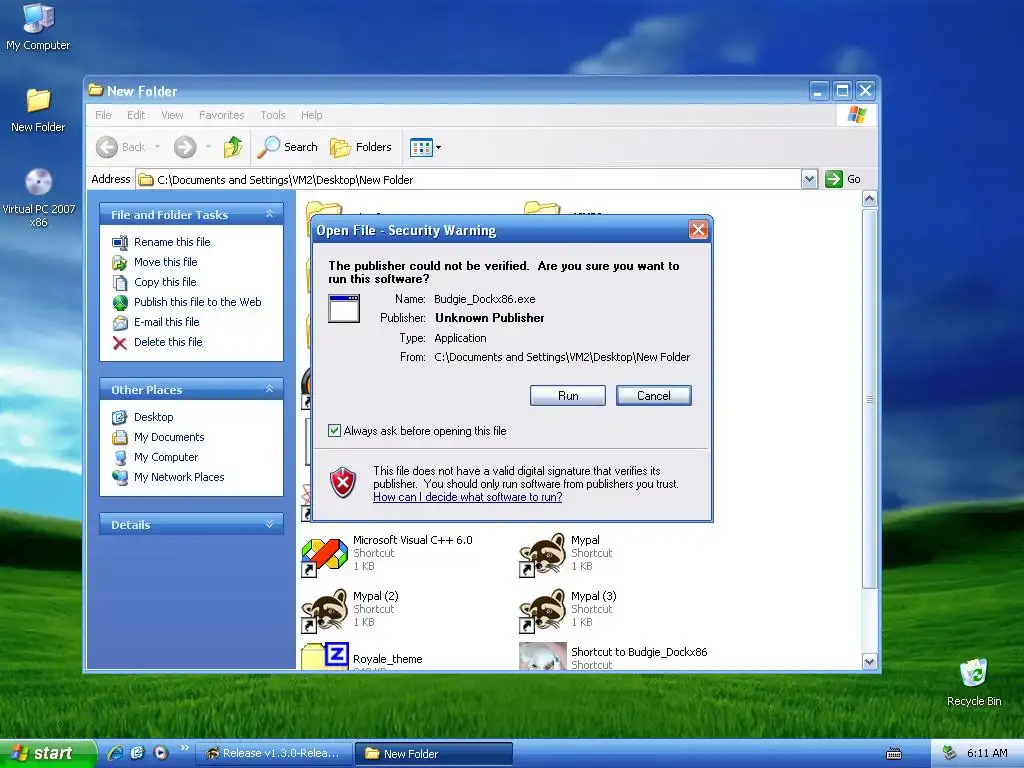Cancel the security warning dialog
Screen dimensions: 1024x768
coord(653,396)
